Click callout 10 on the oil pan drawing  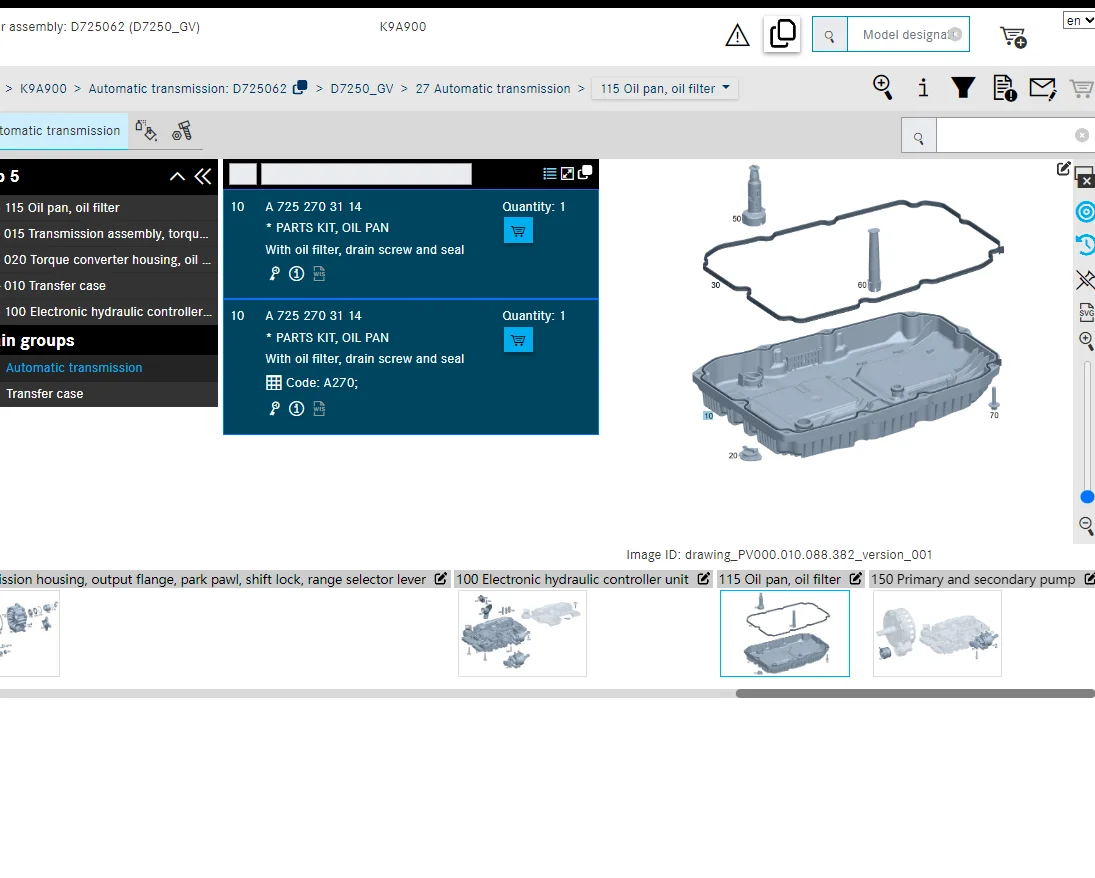point(708,416)
